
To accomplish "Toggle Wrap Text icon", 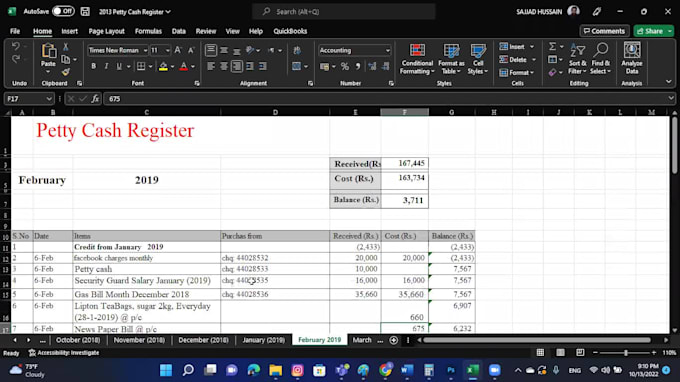I will tap(297, 50).
